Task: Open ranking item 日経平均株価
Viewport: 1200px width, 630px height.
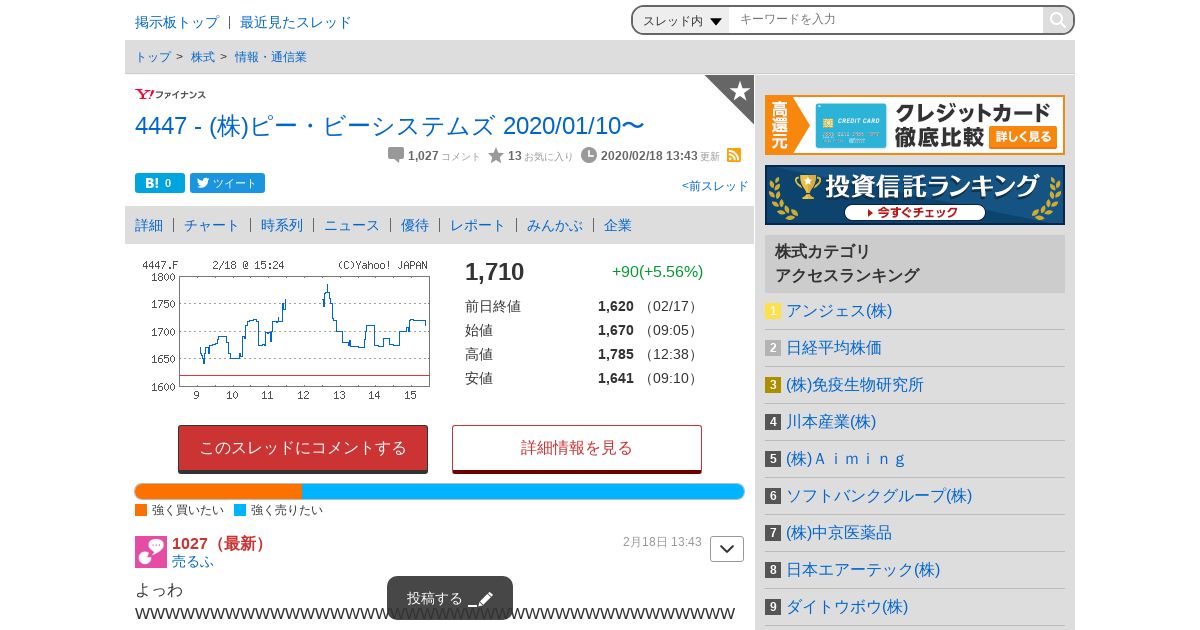Action: (834, 348)
